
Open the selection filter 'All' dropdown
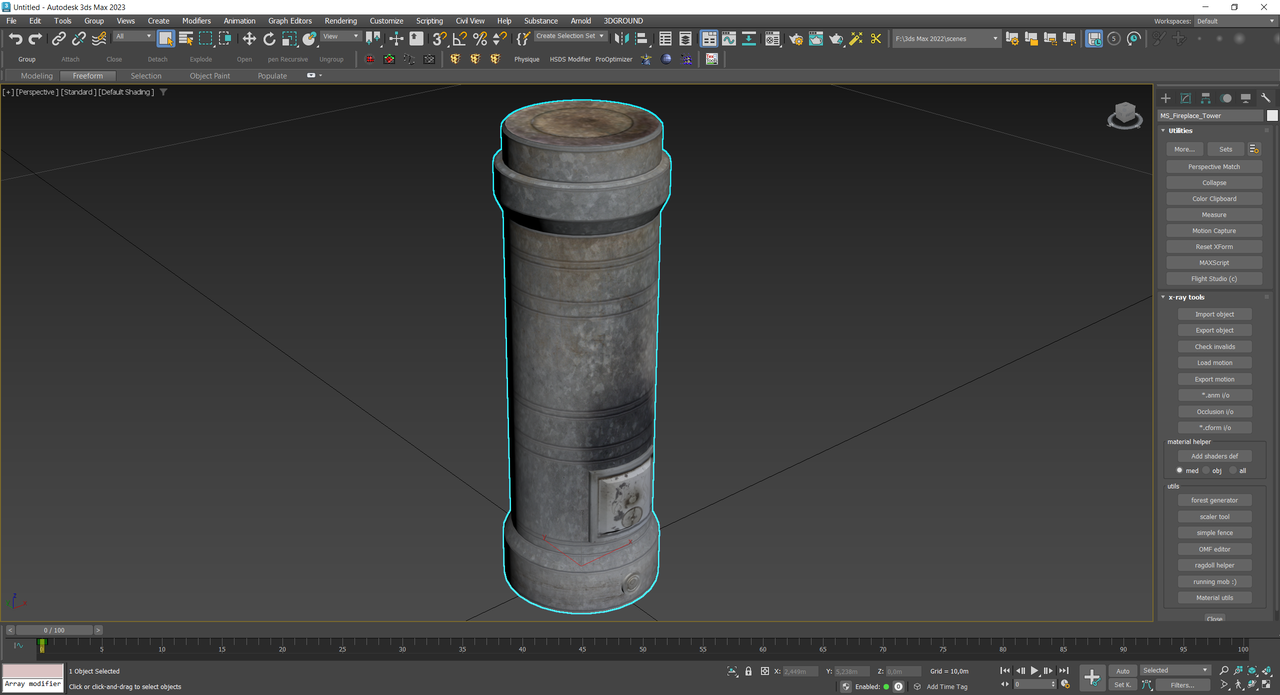pos(133,37)
